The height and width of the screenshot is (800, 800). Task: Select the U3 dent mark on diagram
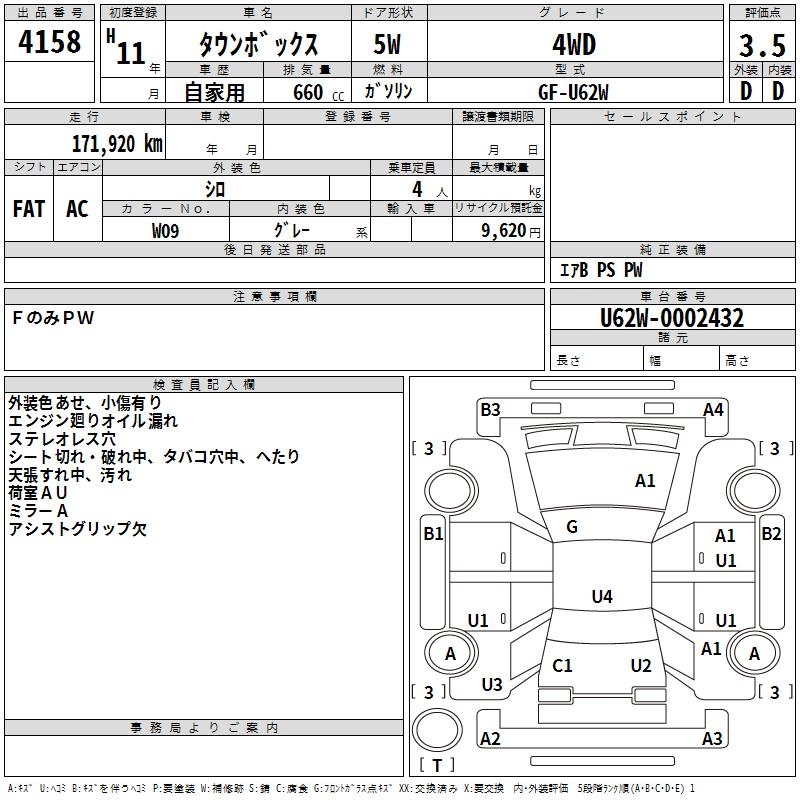(492, 685)
